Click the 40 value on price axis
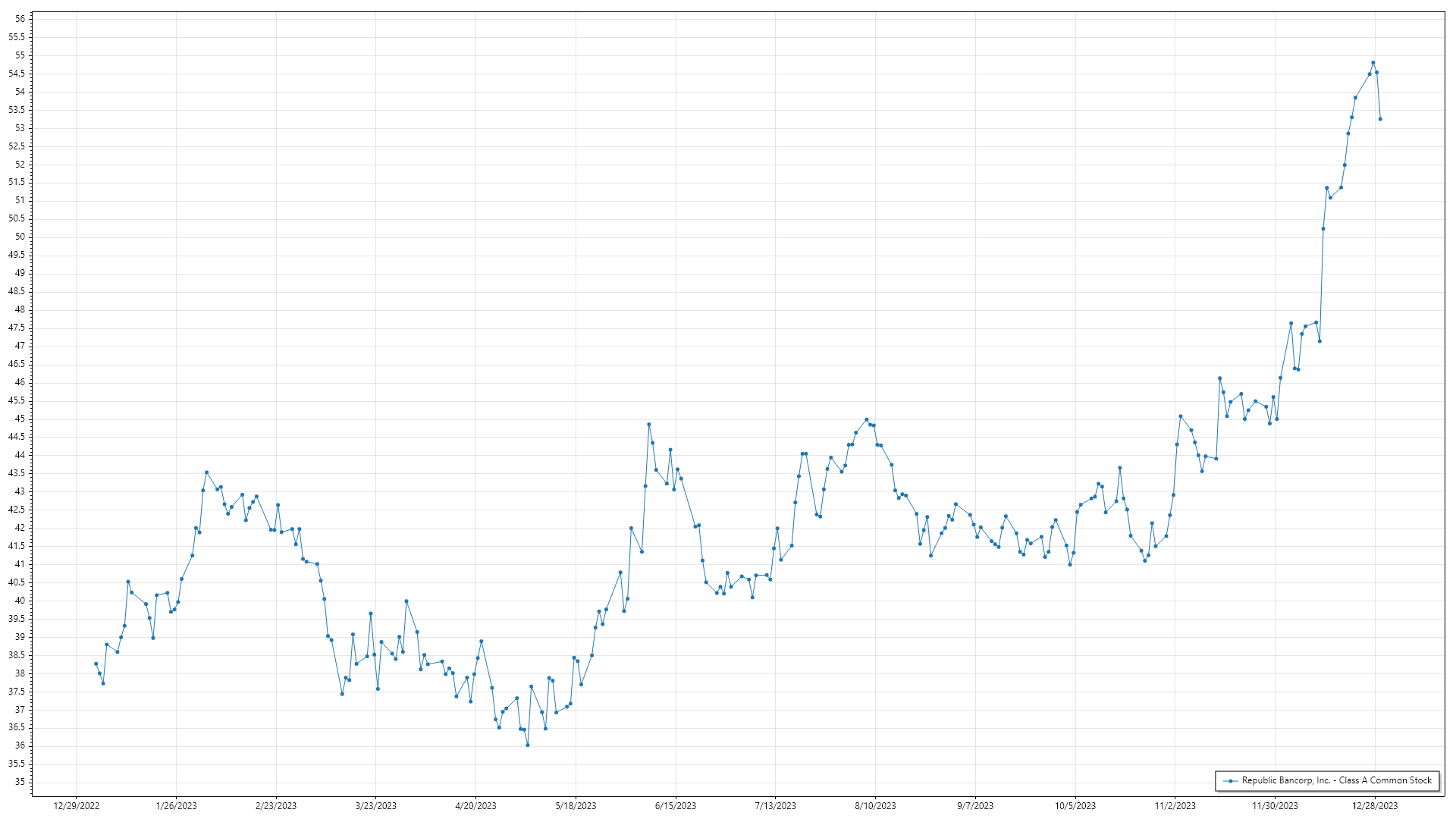The height and width of the screenshot is (819, 1456). point(20,601)
